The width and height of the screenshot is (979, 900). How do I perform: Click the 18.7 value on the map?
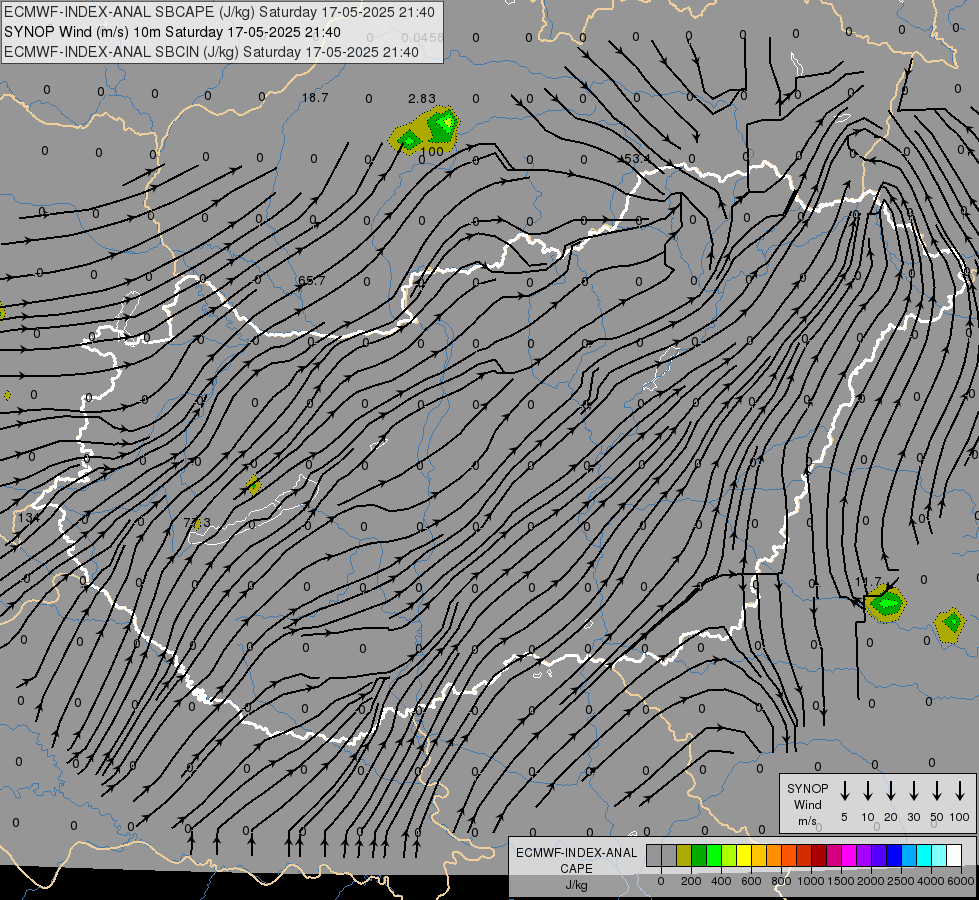(x=315, y=97)
